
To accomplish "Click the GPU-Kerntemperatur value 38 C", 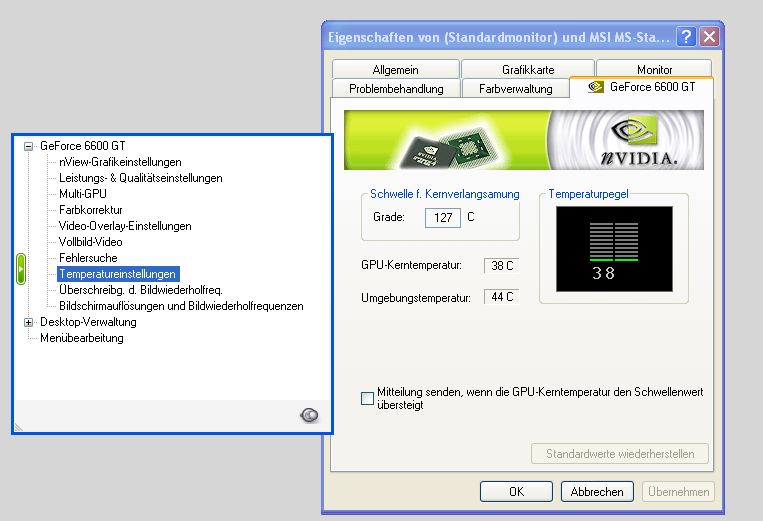I will [502, 266].
